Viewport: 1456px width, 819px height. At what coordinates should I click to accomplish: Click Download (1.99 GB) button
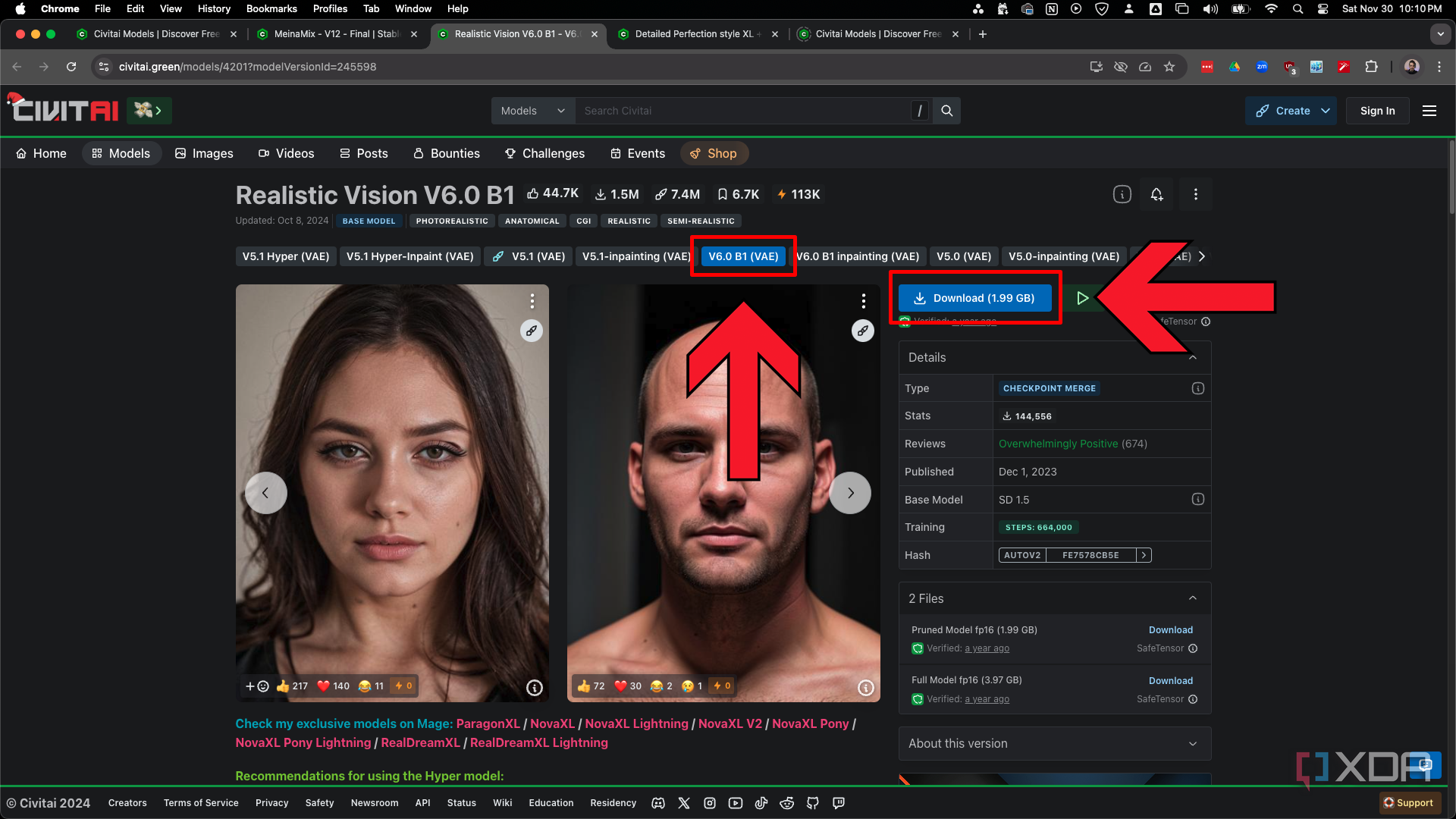click(x=975, y=298)
